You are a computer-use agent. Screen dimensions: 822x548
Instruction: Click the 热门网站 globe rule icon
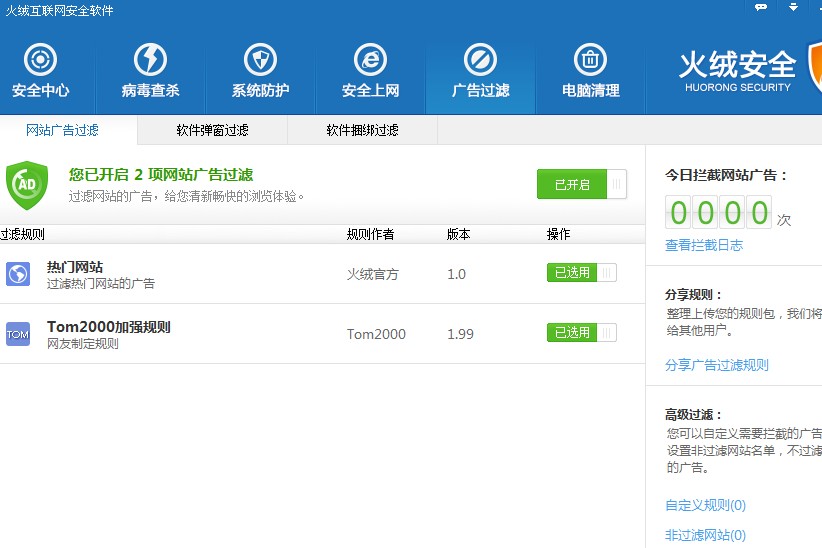tap(18, 274)
